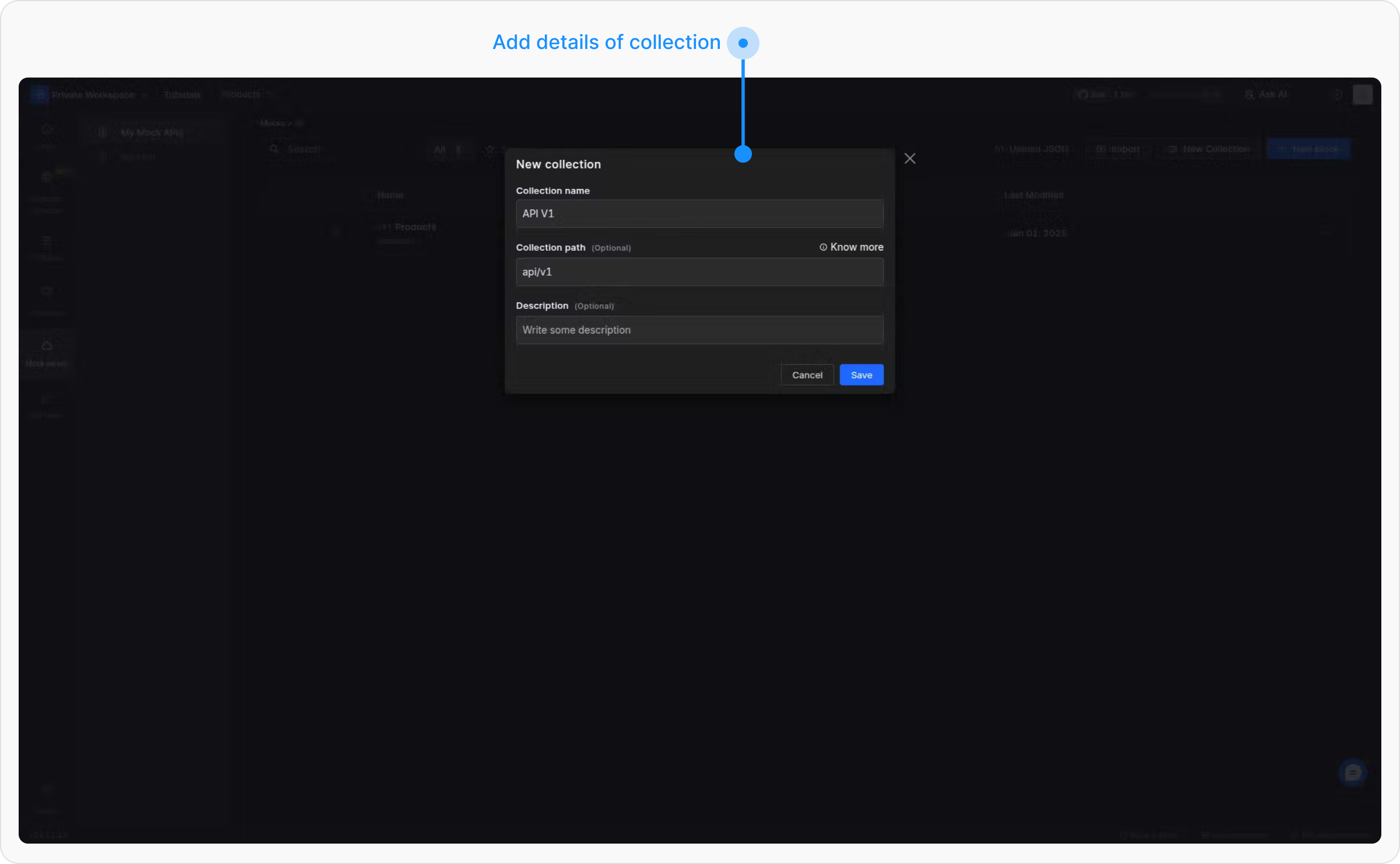Click the blue app logo icon
The image size is (1400, 864).
(x=39, y=94)
